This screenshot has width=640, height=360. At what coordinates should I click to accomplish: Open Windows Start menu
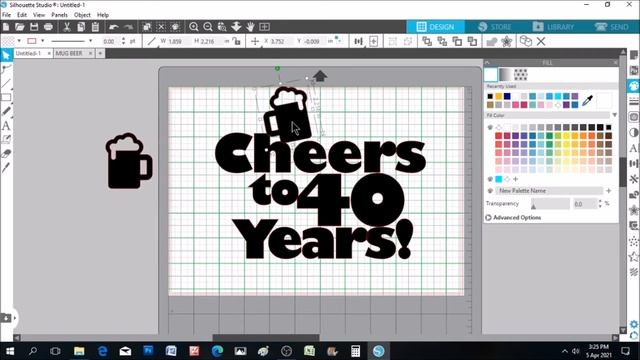coord(10,351)
